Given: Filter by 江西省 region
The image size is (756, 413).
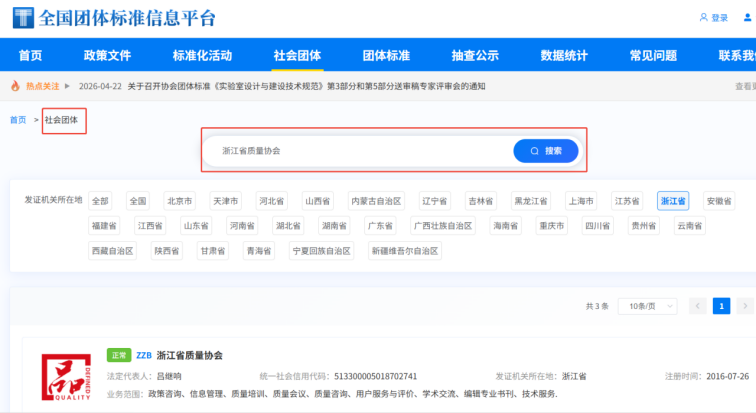Looking at the screenshot, I should coord(150,226).
